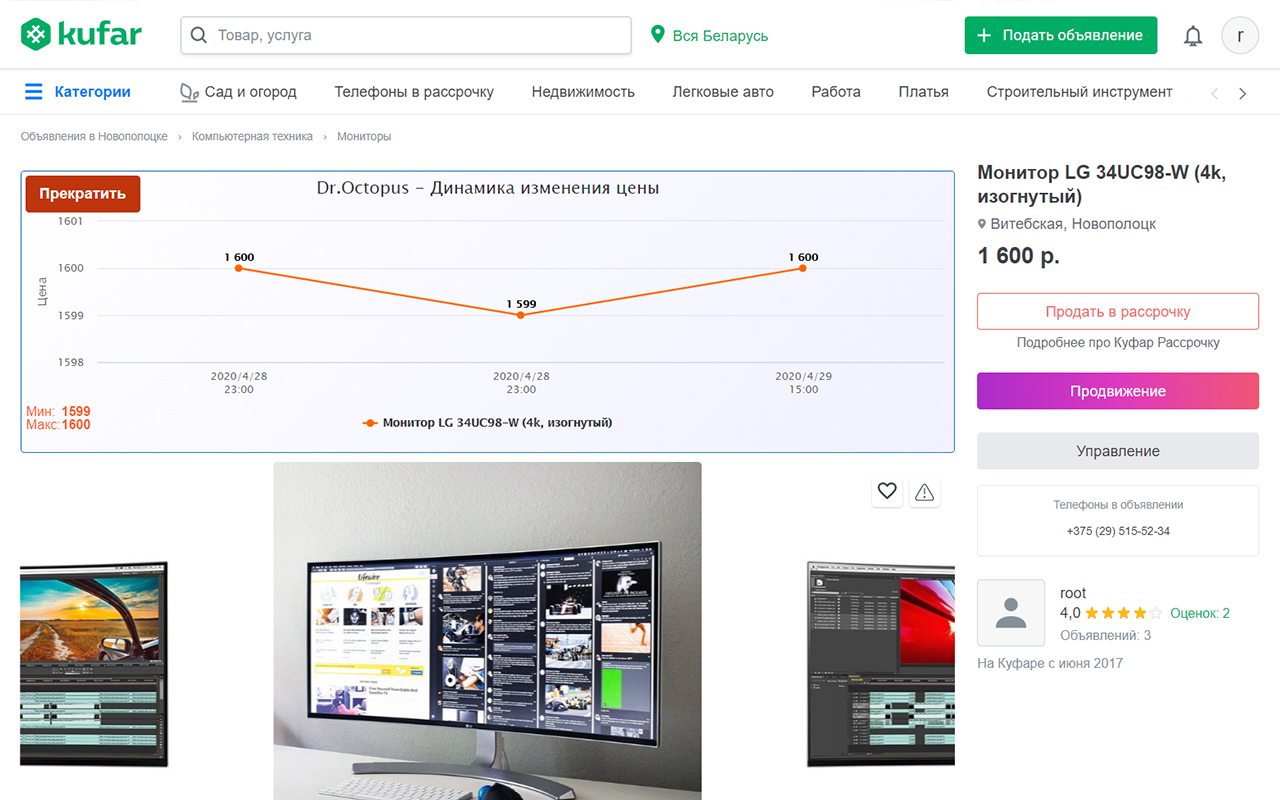Go to Мониторы breadcrumb
This screenshot has width=1280, height=800.
pyautogui.click(x=364, y=136)
